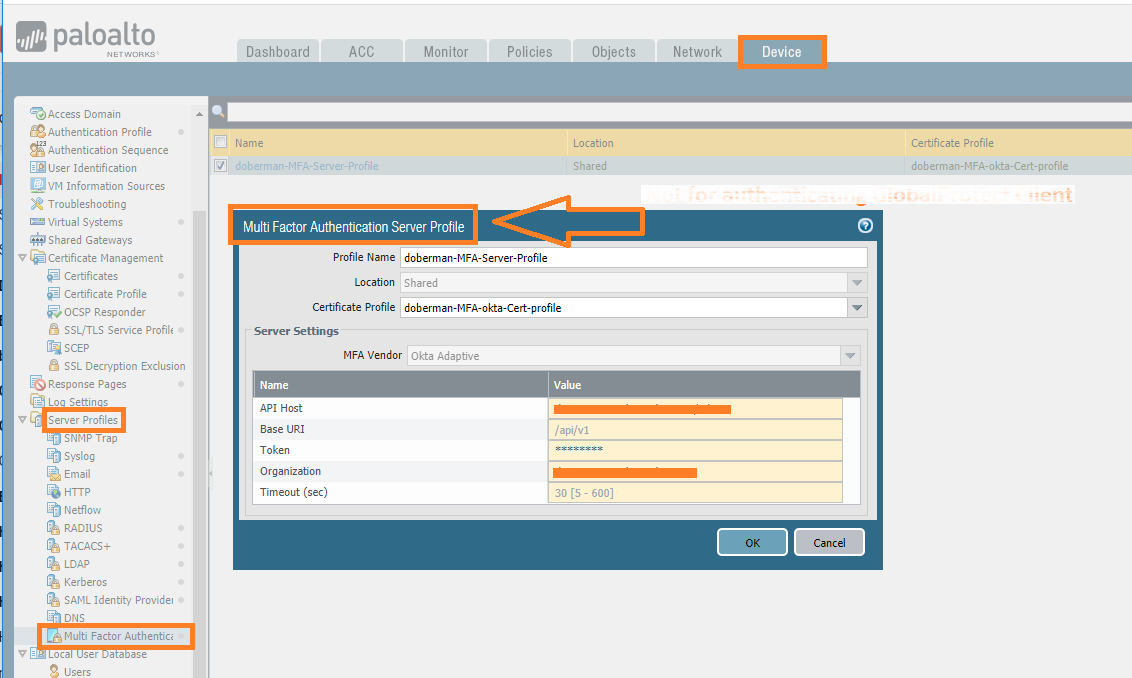
Task: Click the API Host value field
Action: pos(695,408)
